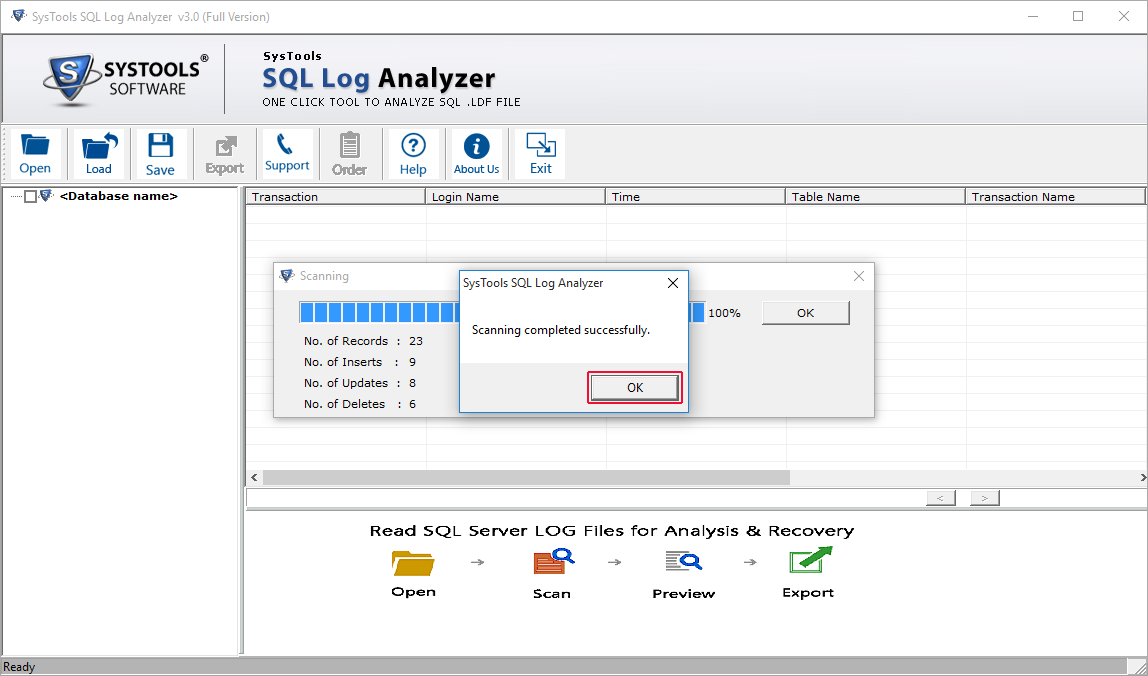Click the 'Scanning completed successfully.' message text
Image resolution: width=1148 pixels, height=676 pixels.
click(x=561, y=330)
